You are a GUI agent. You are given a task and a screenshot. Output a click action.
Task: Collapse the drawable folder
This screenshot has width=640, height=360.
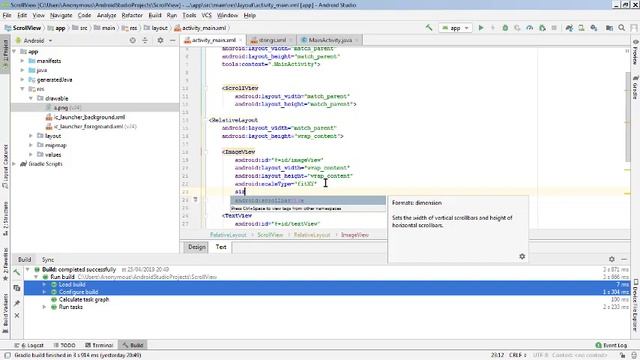[31, 98]
